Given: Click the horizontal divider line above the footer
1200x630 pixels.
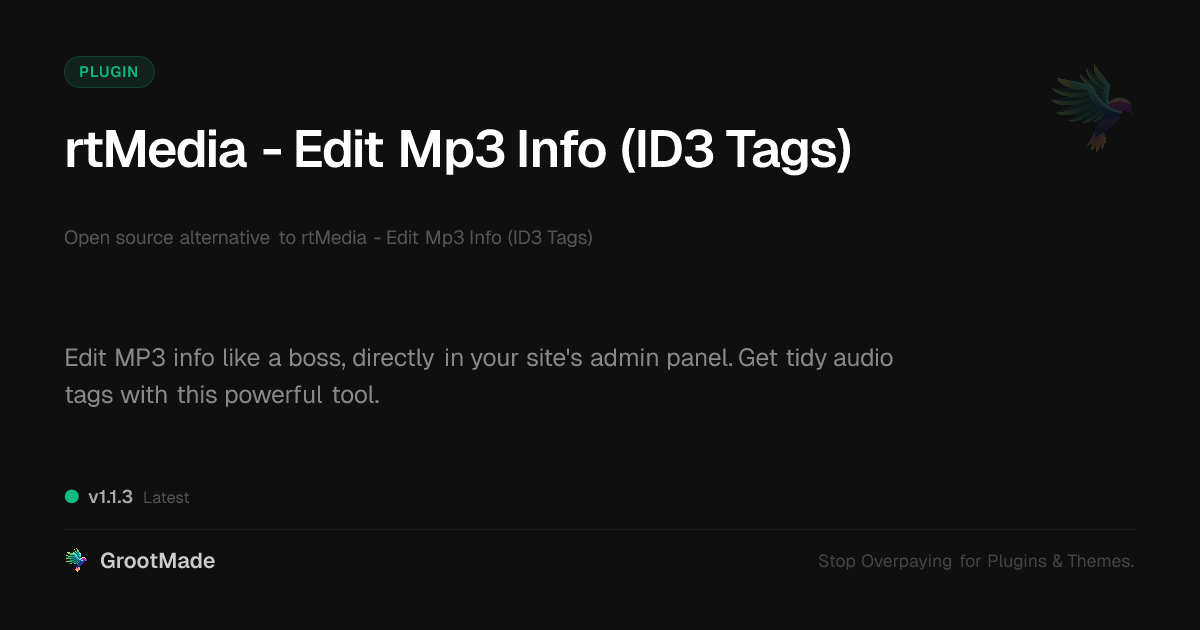Looking at the screenshot, I should 600,529.
